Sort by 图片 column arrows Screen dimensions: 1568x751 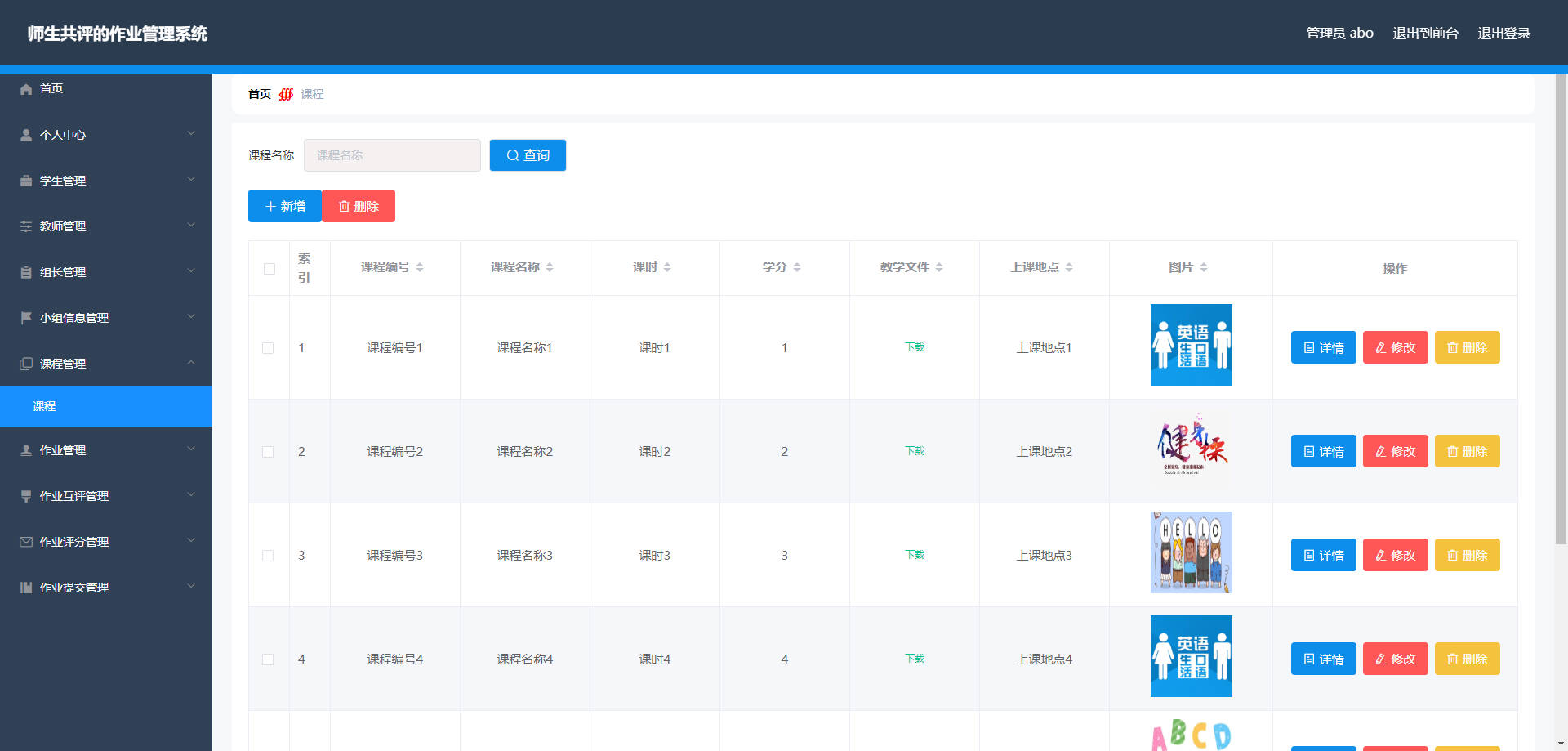(x=1204, y=267)
